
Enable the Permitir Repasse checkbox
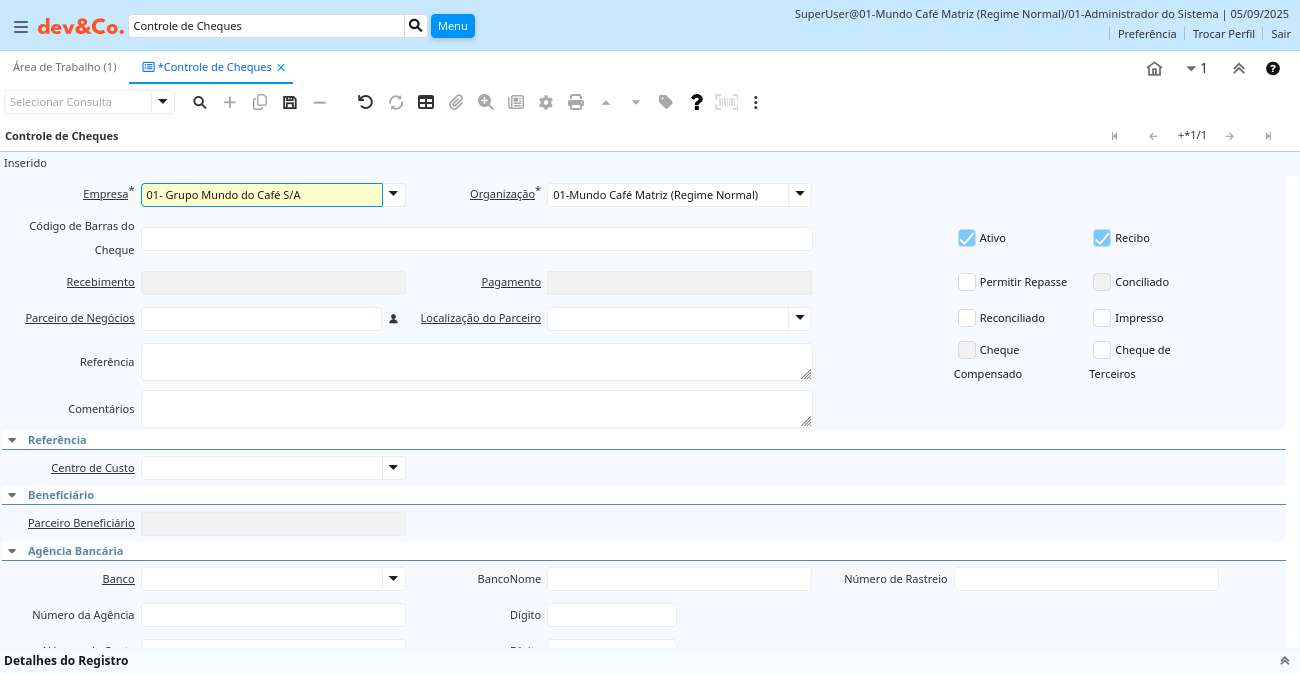point(966,282)
